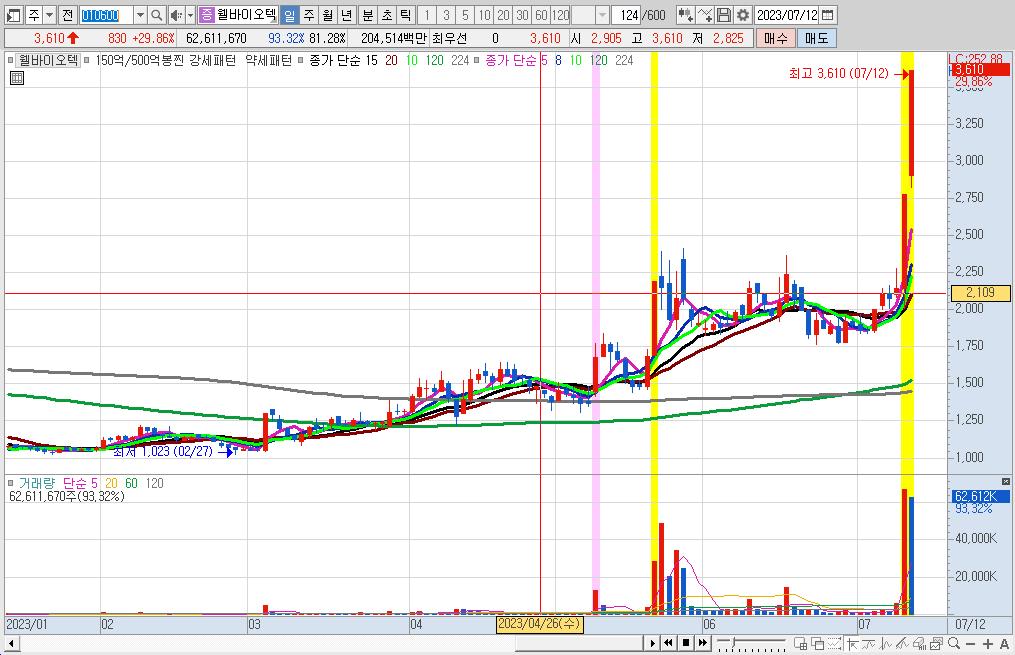Click the 웰바이오텍 legend label button
Screen dimensions: 1015x655
tap(49, 60)
